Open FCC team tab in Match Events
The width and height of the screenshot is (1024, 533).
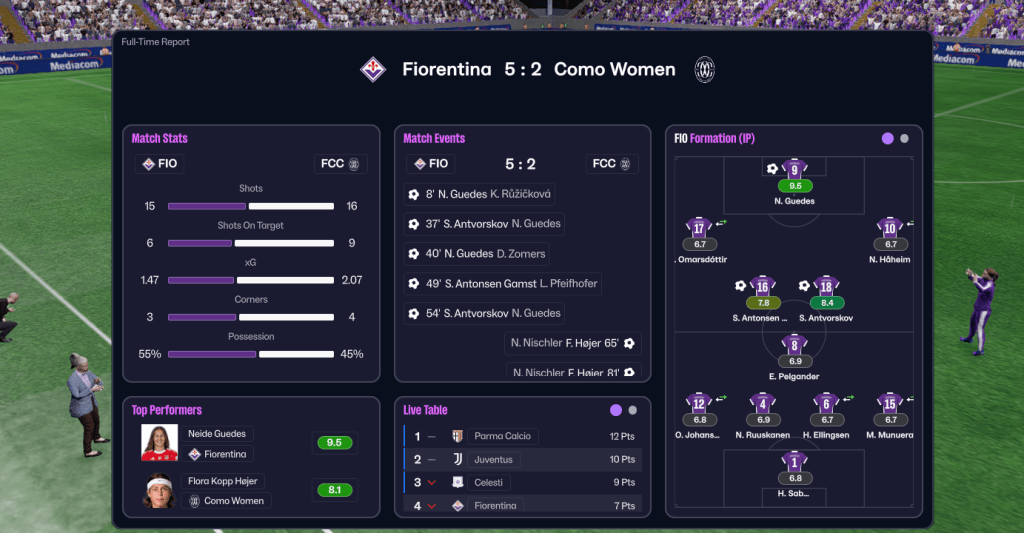click(x=611, y=163)
